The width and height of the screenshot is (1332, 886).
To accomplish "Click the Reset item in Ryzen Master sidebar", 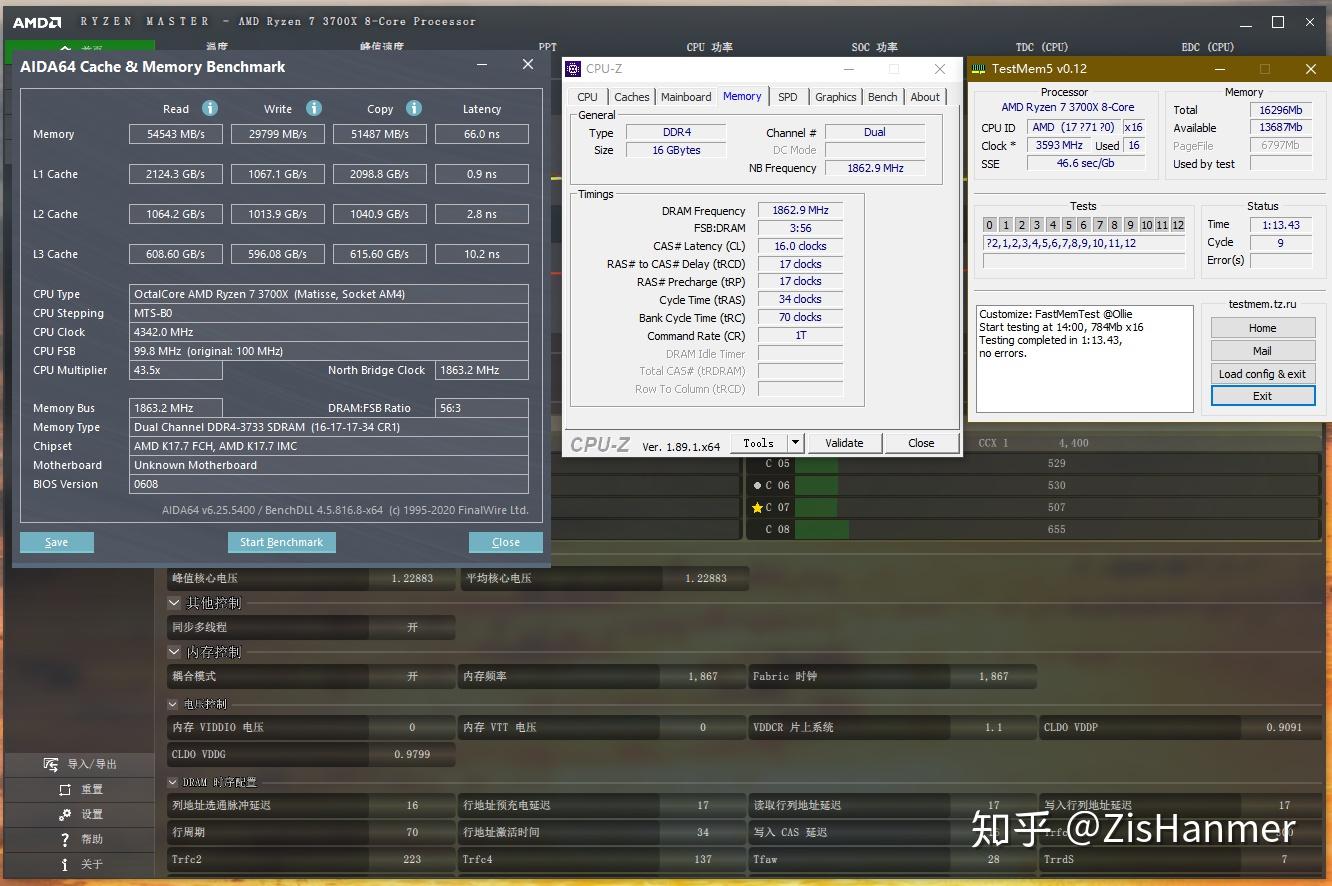I will (80, 789).
